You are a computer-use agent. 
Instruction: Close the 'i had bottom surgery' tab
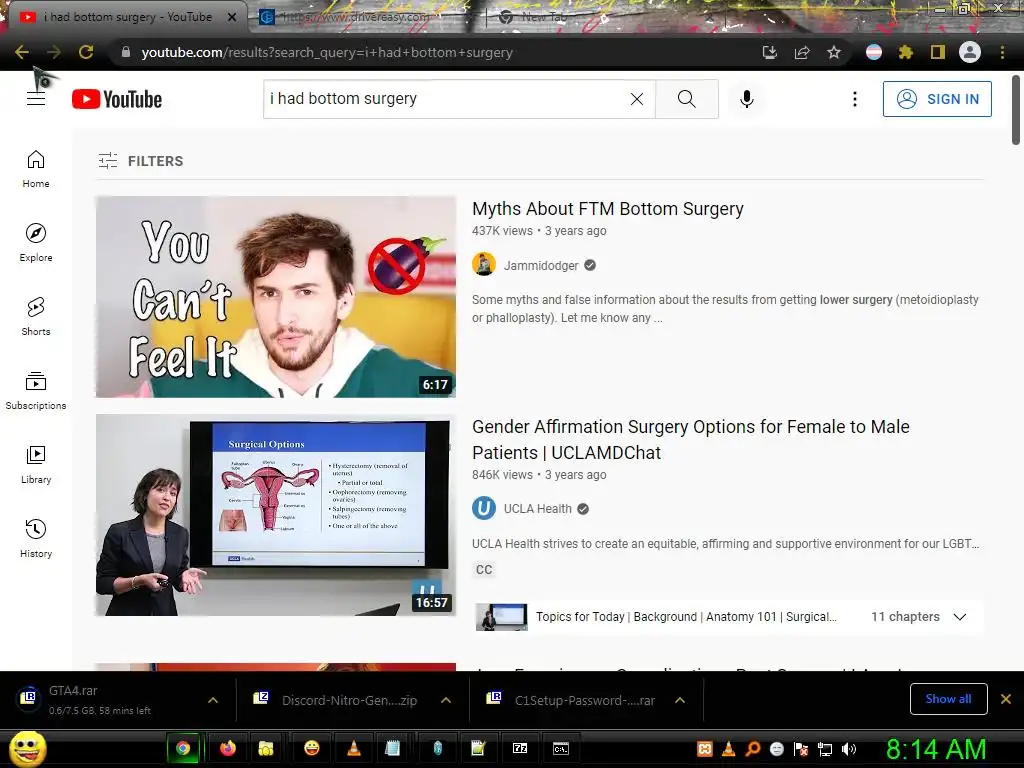231,17
